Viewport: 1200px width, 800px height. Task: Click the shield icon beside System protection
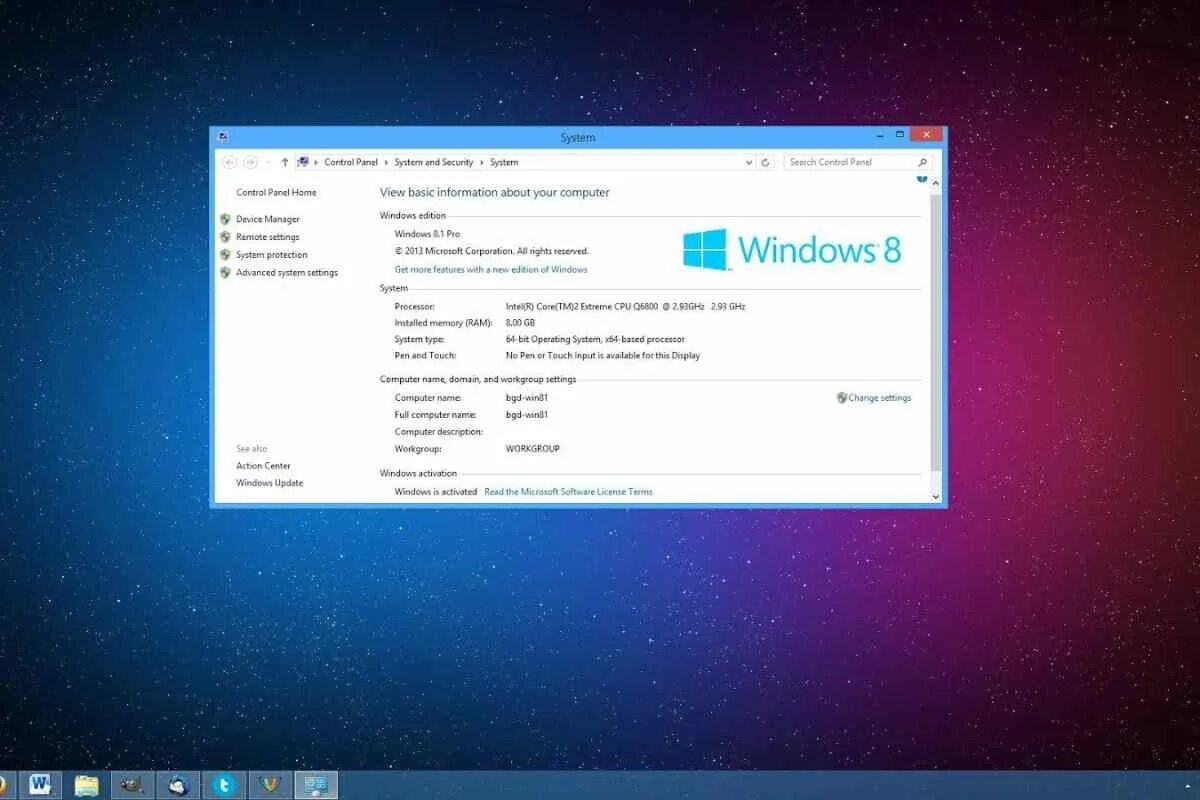(x=226, y=255)
